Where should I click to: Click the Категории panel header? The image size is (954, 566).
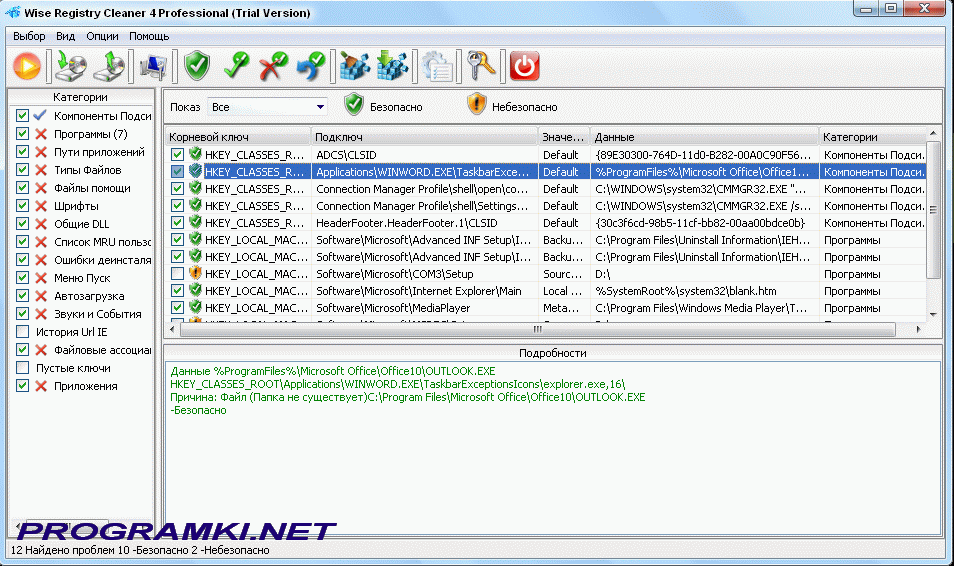pyautogui.click(x=80, y=97)
